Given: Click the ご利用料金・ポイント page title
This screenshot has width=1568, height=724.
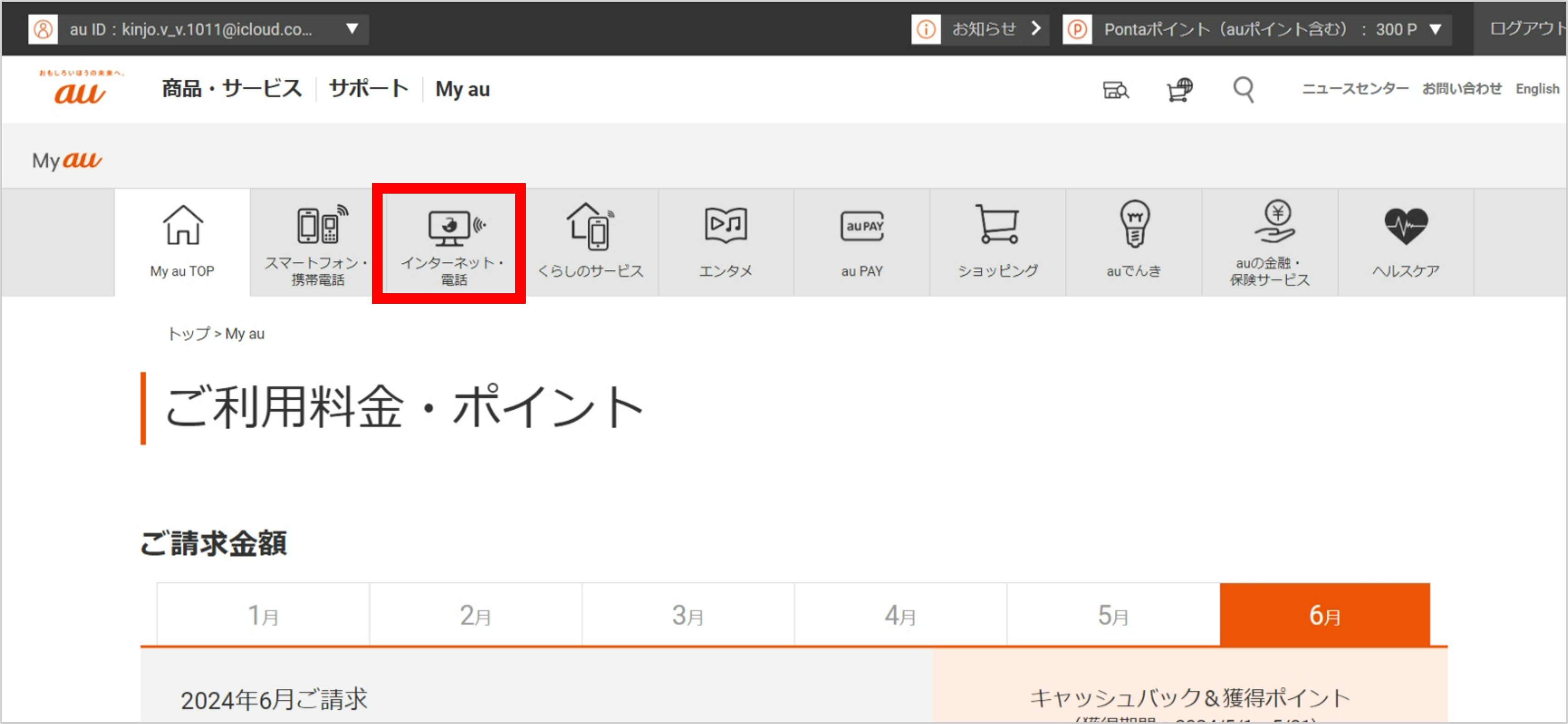Looking at the screenshot, I should pyautogui.click(x=404, y=407).
